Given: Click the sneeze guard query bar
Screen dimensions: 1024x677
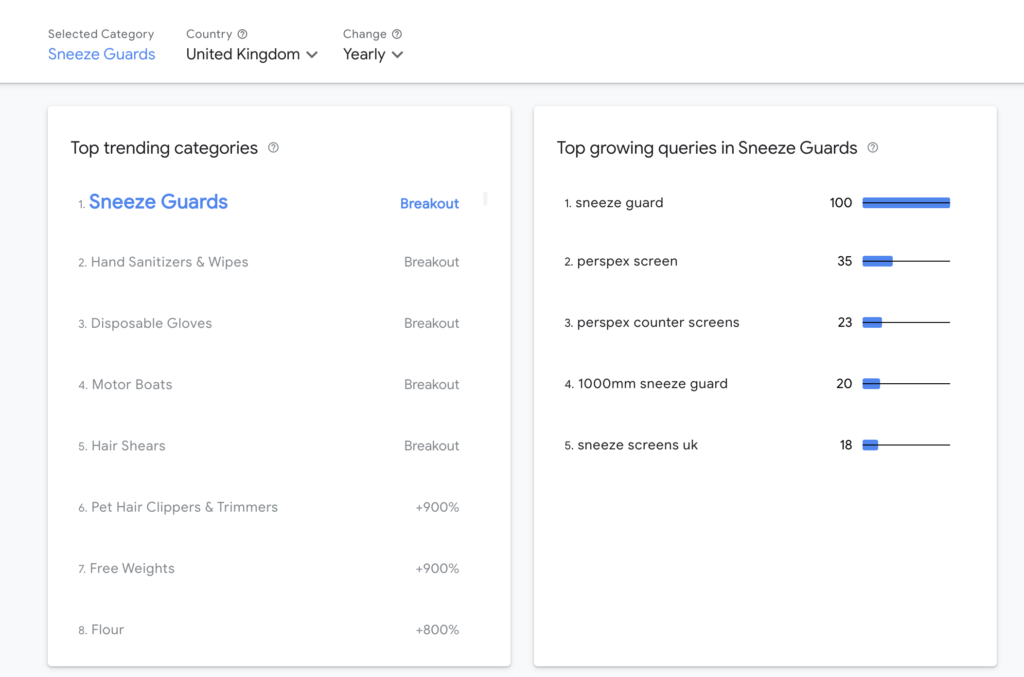Looking at the screenshot, I should click(905, 203).
